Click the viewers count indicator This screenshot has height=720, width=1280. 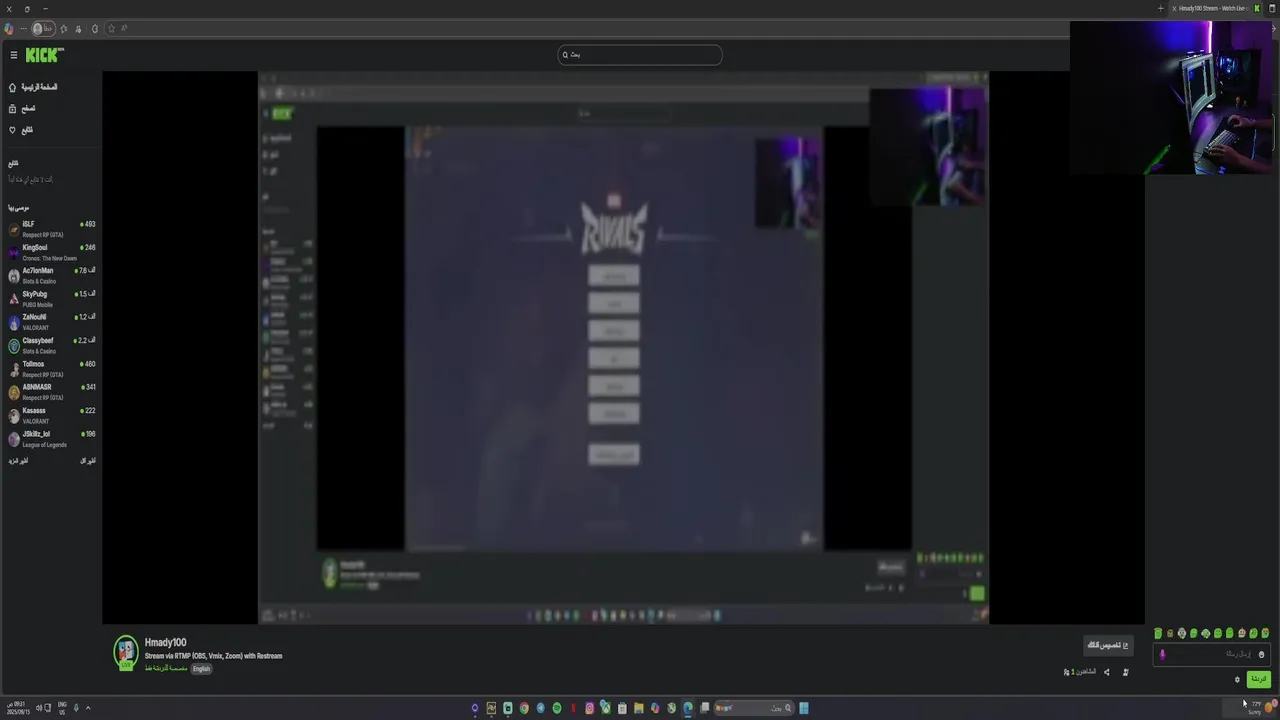1080,672
